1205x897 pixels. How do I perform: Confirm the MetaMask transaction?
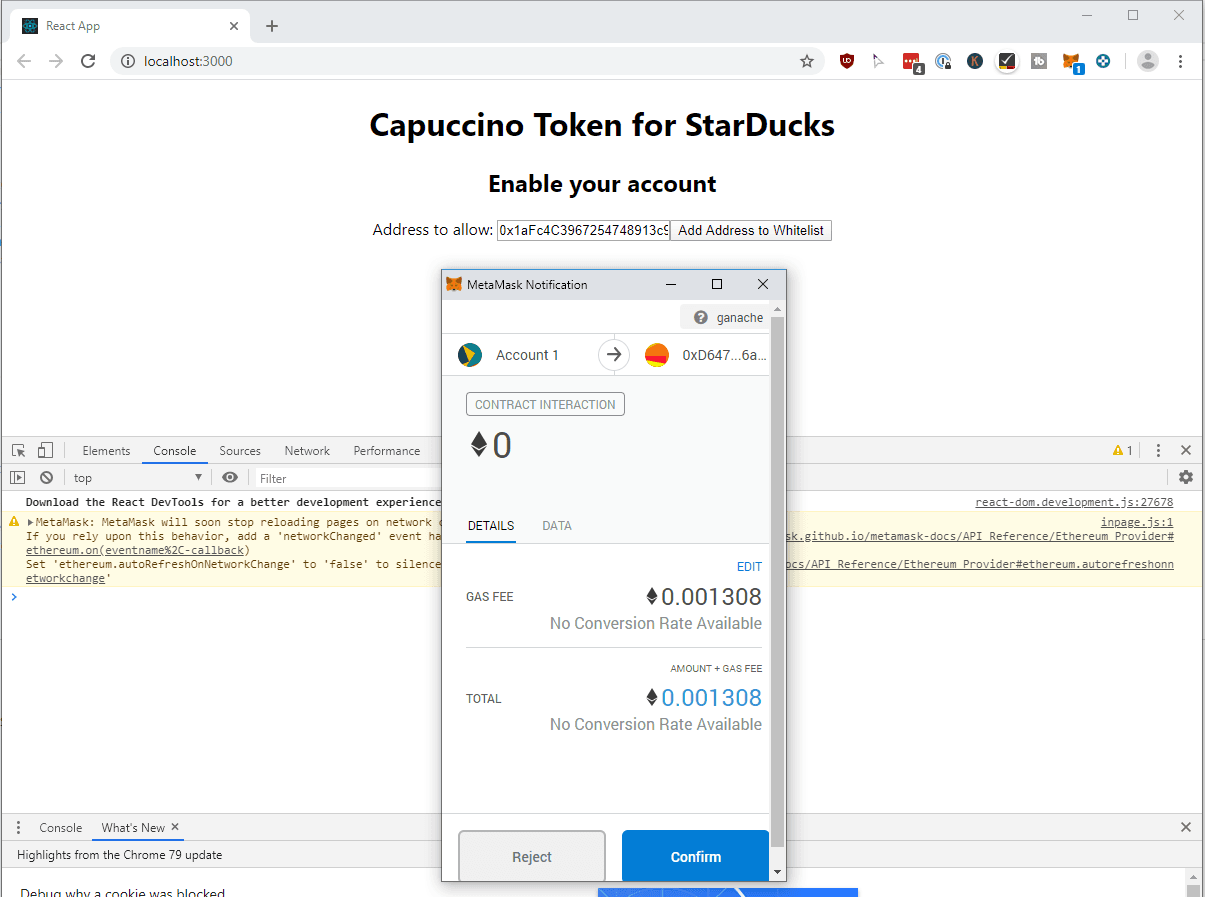pos(696,856)
